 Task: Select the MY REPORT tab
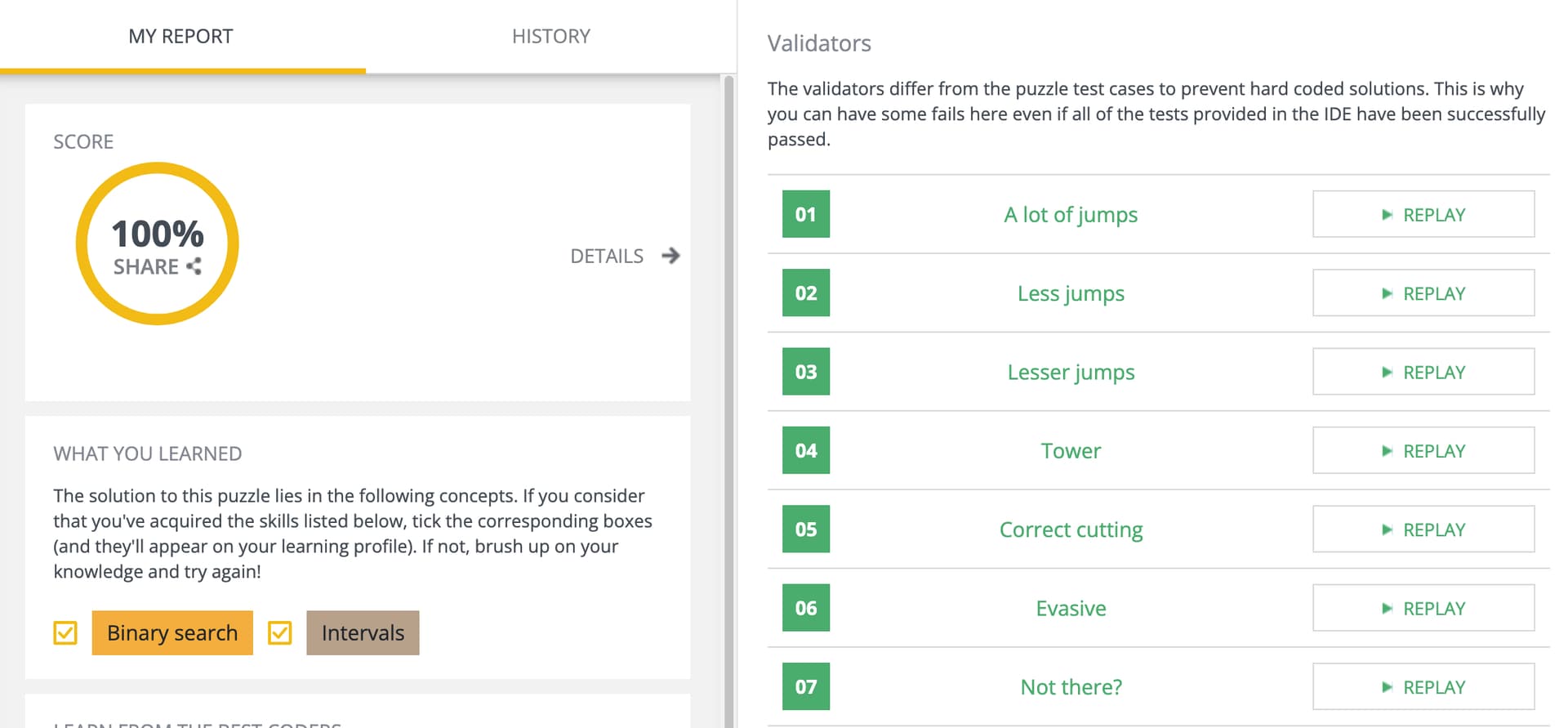[x=180, y=36]
